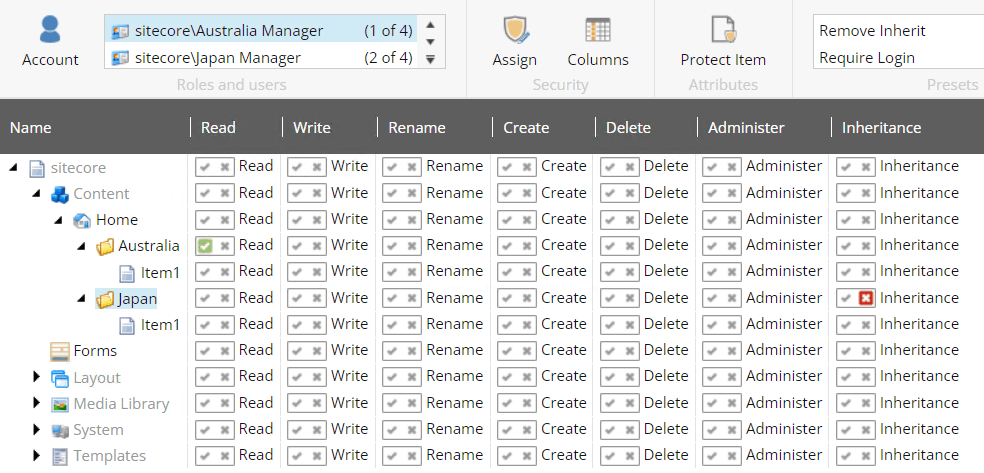The width and height of the screenshot is (984, 473).
Task: Deny Inheritance on the Japan row
Action: click(867, 299)
